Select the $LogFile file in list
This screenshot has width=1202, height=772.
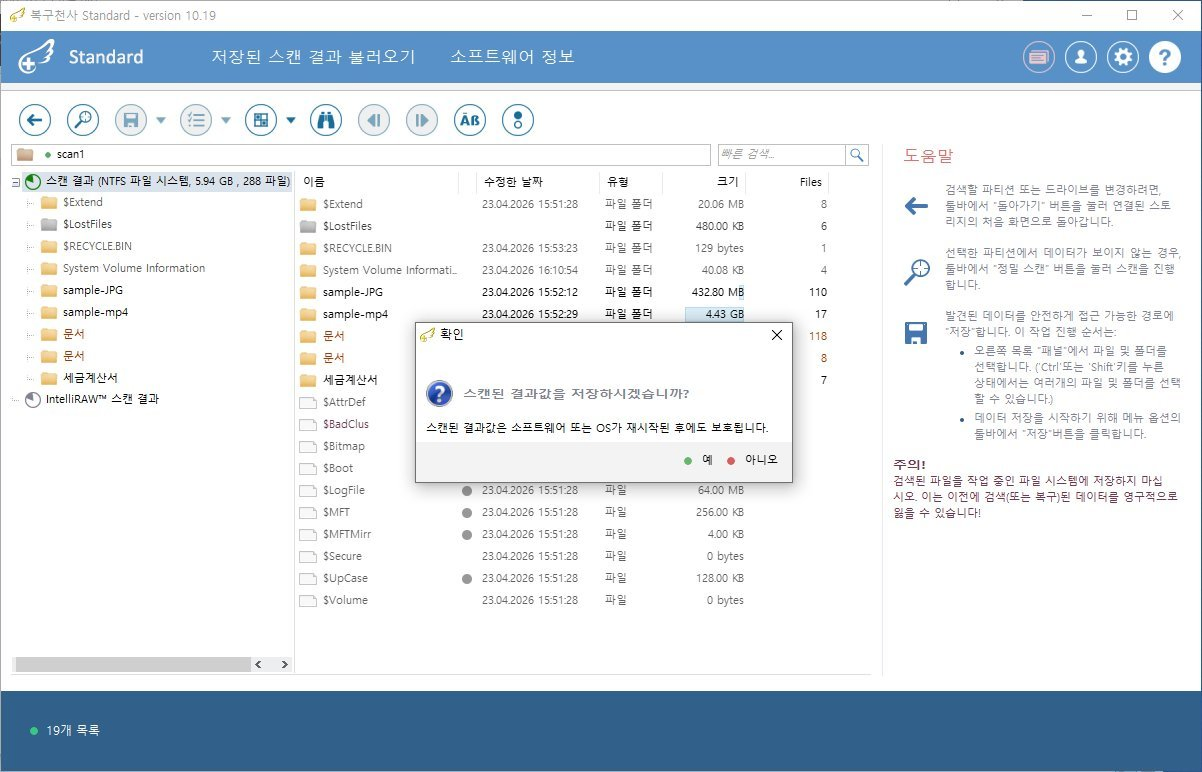pos(565,490)
